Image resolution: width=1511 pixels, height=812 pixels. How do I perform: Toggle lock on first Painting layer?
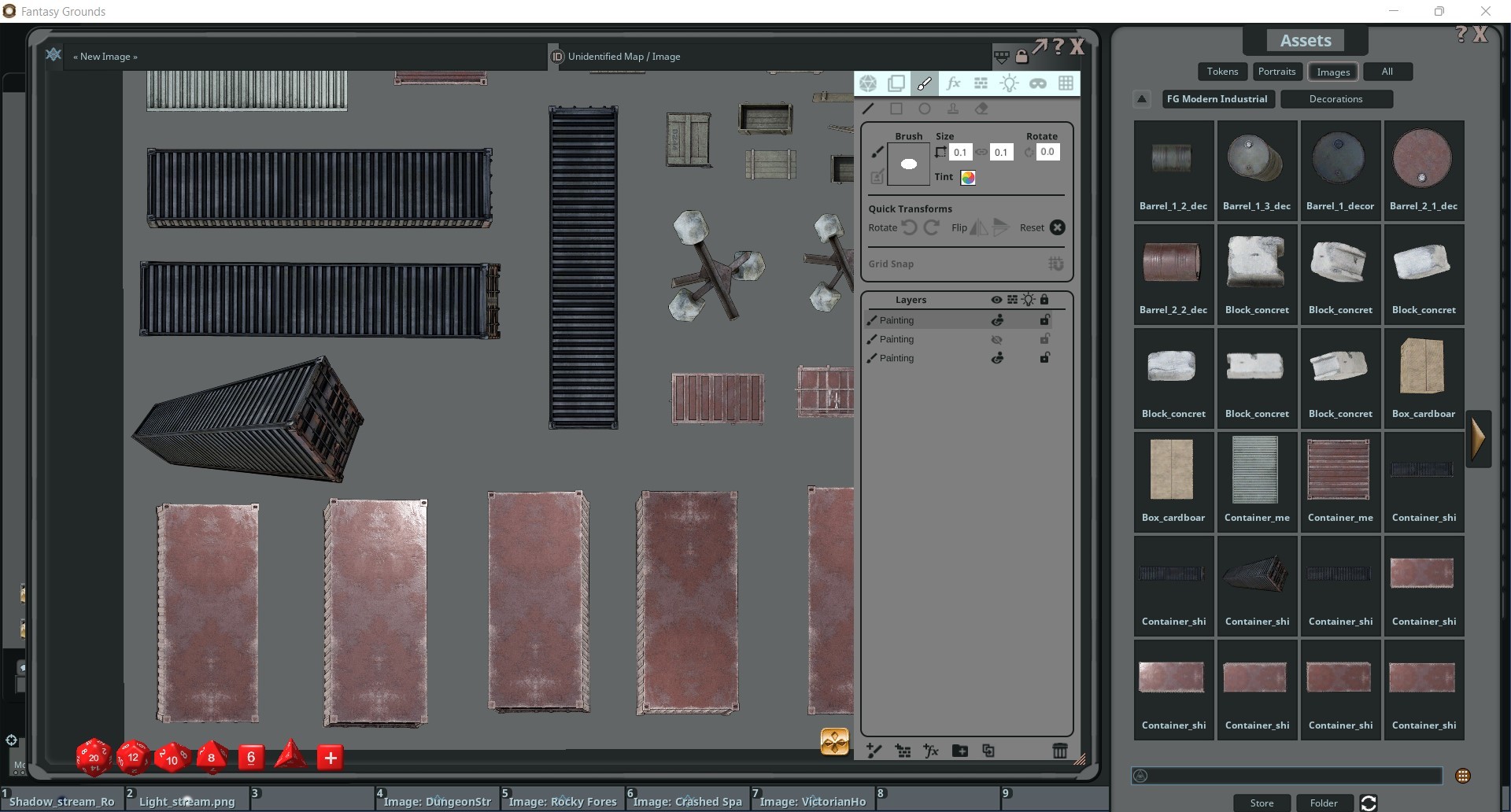pyautogui.click(x=1044, y=320)
